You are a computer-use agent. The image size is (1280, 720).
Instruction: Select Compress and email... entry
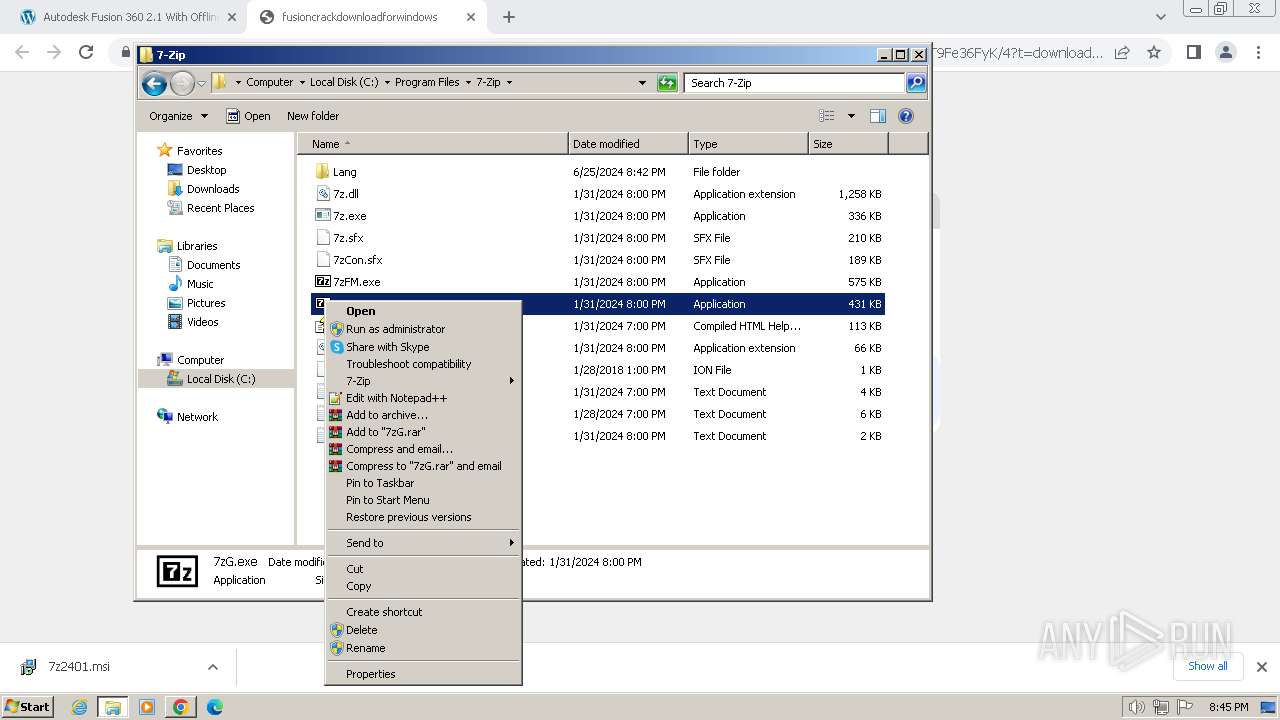[424, 449]
